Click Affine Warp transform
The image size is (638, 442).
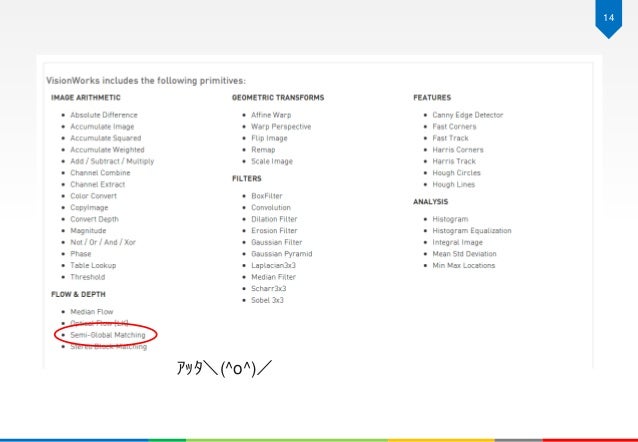tap(271, 115)
